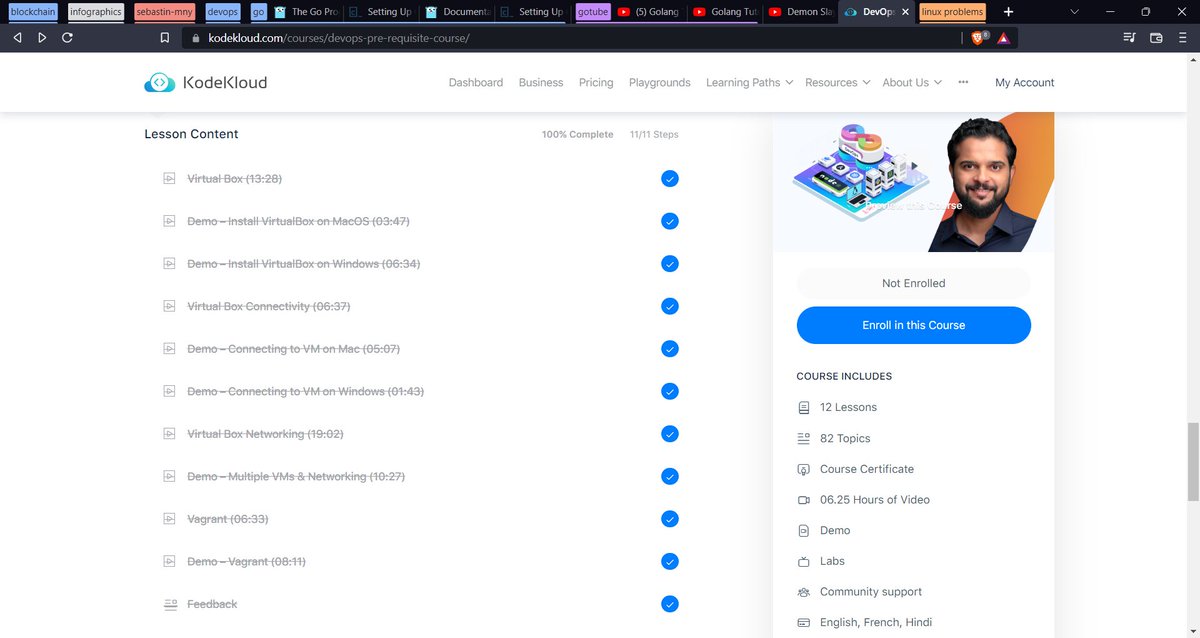
Task: Click camera icon beside 06.25 Hours of Video
Action: (803, 500)
